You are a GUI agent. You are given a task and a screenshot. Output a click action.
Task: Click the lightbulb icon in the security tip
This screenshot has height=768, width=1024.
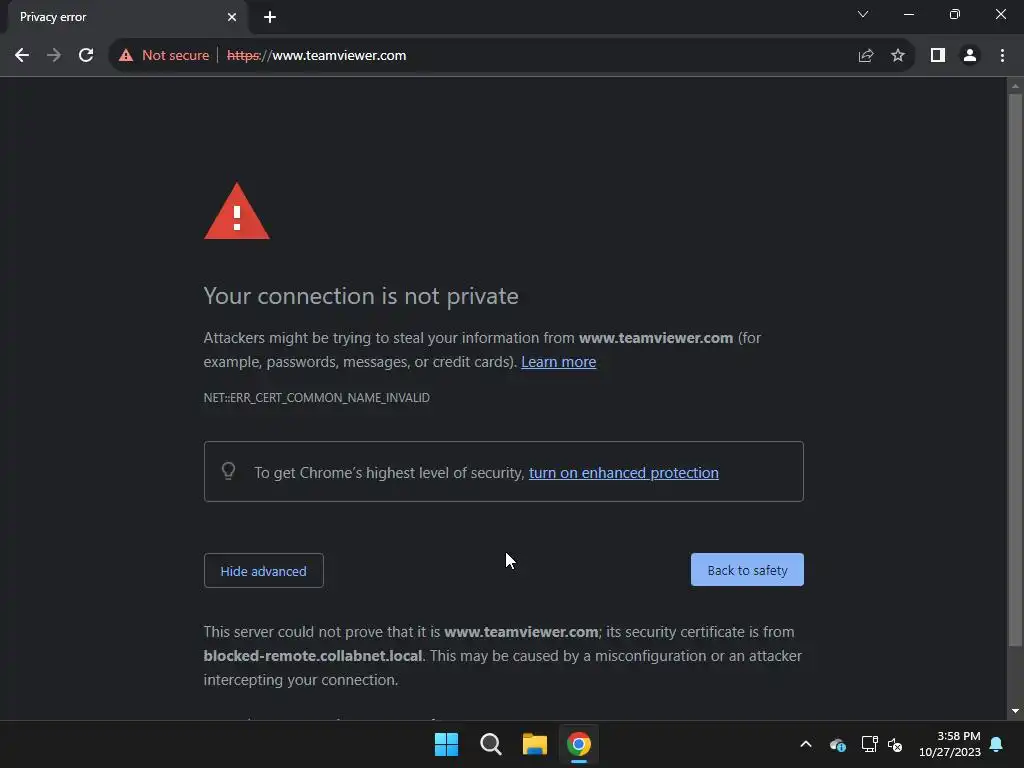pos(229,471)
